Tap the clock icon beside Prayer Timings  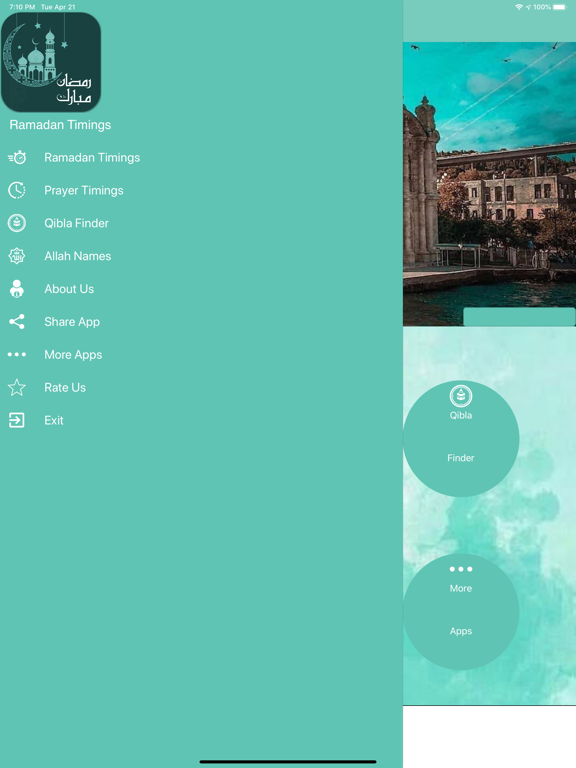pyautogui.click(x=17, y=191)
